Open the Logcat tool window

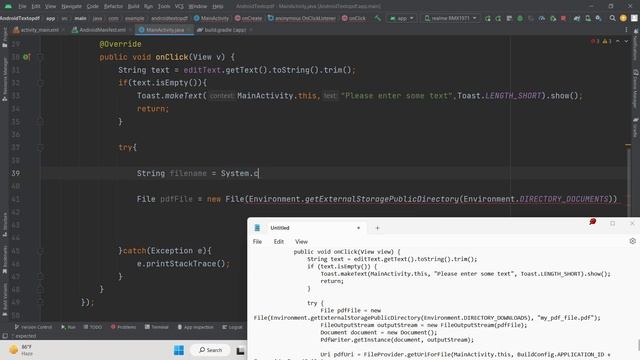click(232, 327)
